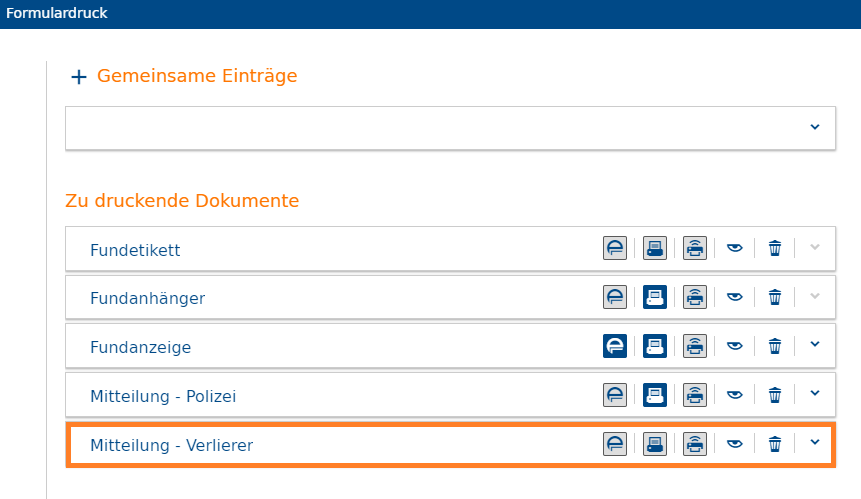Expand Mitteilung - Polizei details chevron
The height and width of the screenshot is (499, 861).
815,394
